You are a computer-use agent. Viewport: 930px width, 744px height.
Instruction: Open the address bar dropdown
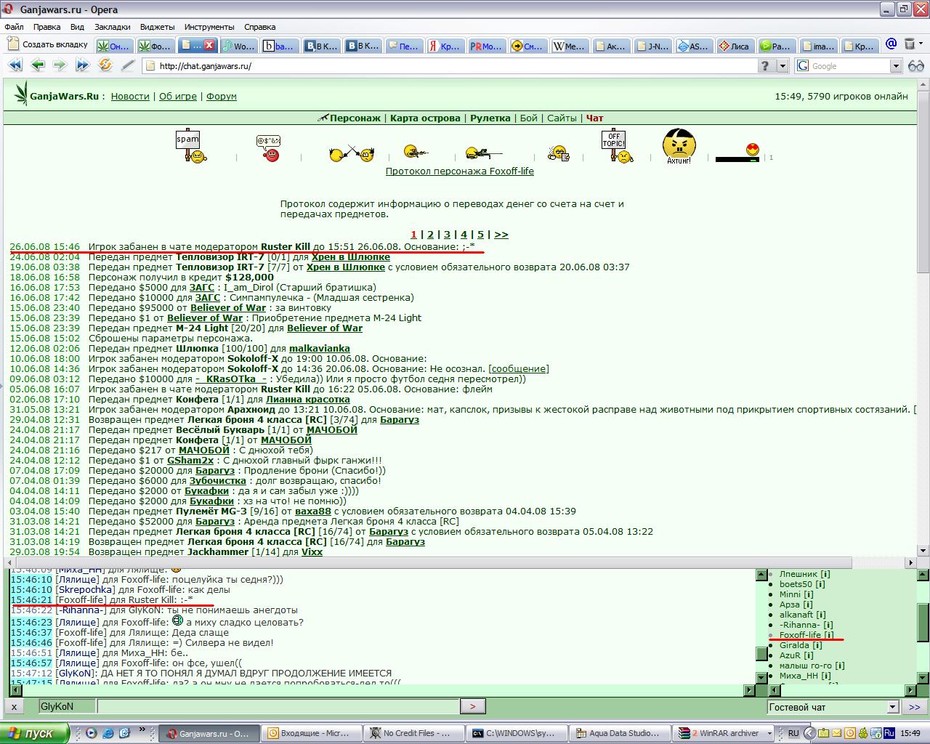[783, 66]
